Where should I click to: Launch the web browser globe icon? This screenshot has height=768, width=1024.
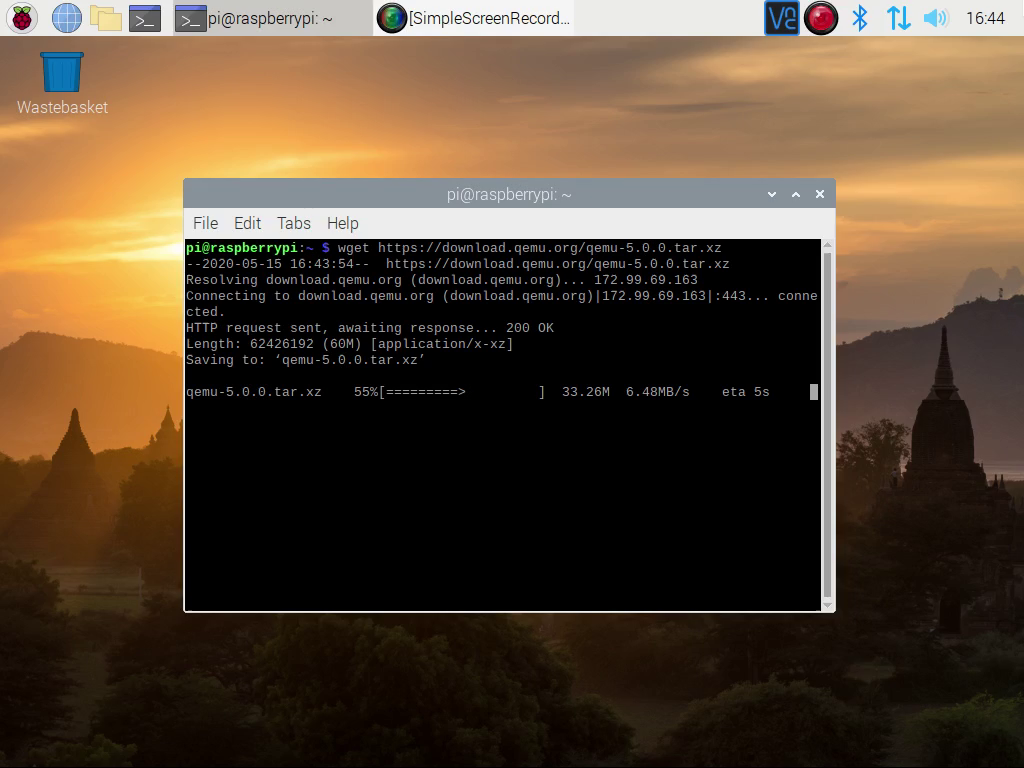tap(67, 18)
